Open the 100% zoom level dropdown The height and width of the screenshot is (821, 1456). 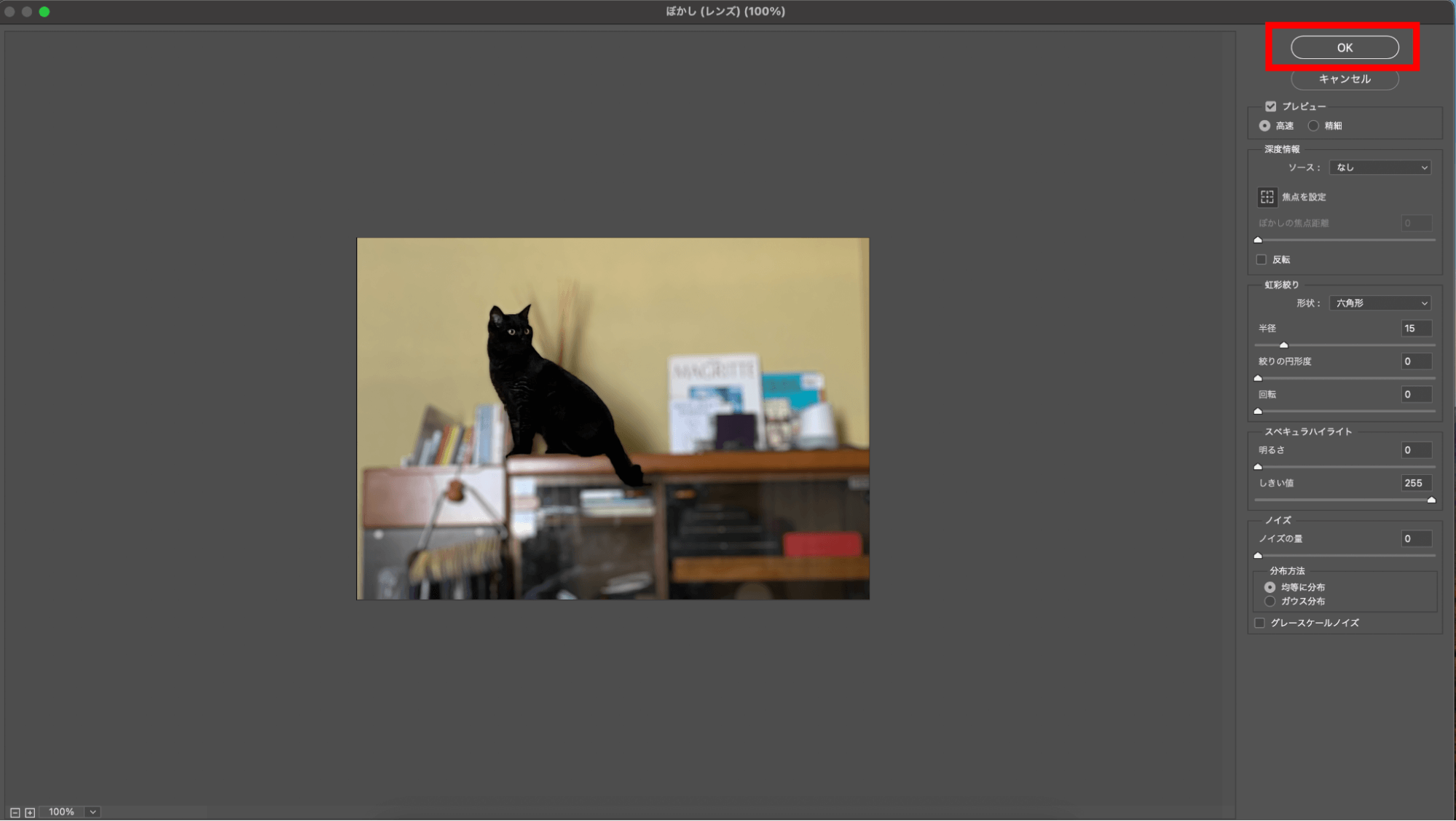click(x=93, y=812)
